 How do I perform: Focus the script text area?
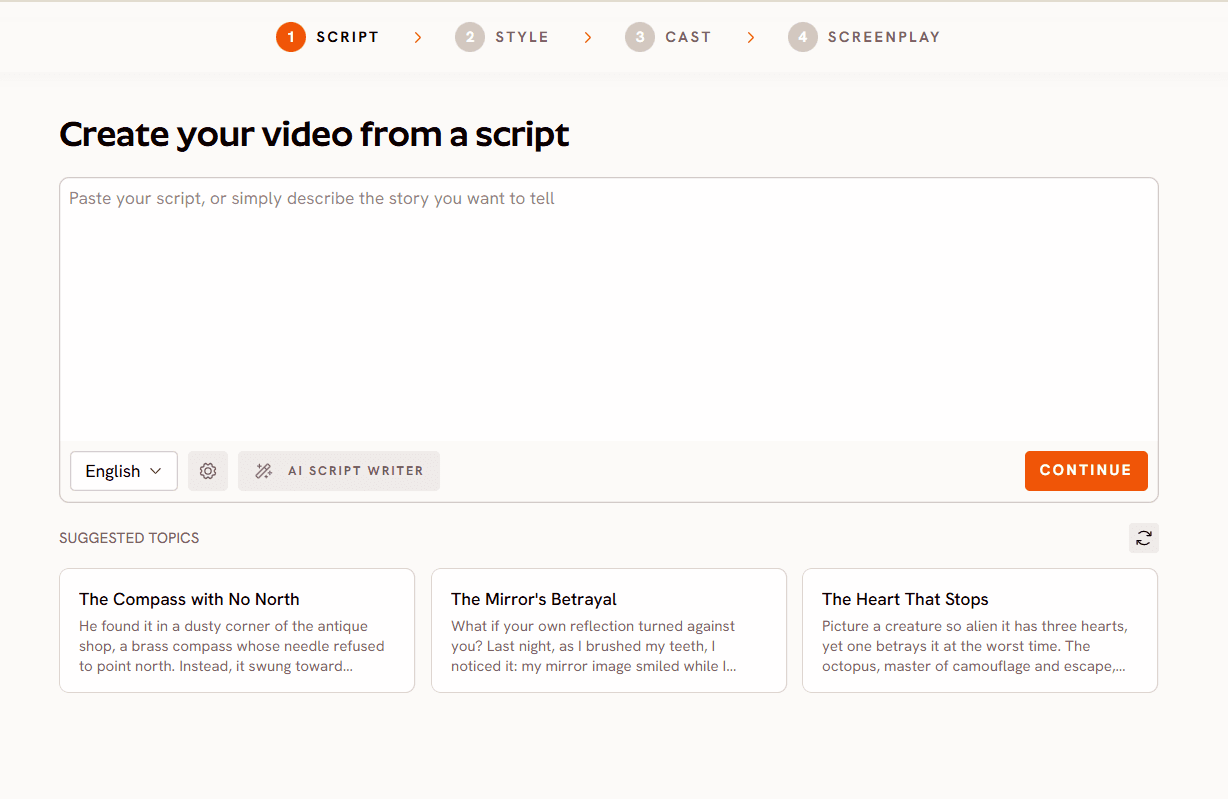point(609,310)
